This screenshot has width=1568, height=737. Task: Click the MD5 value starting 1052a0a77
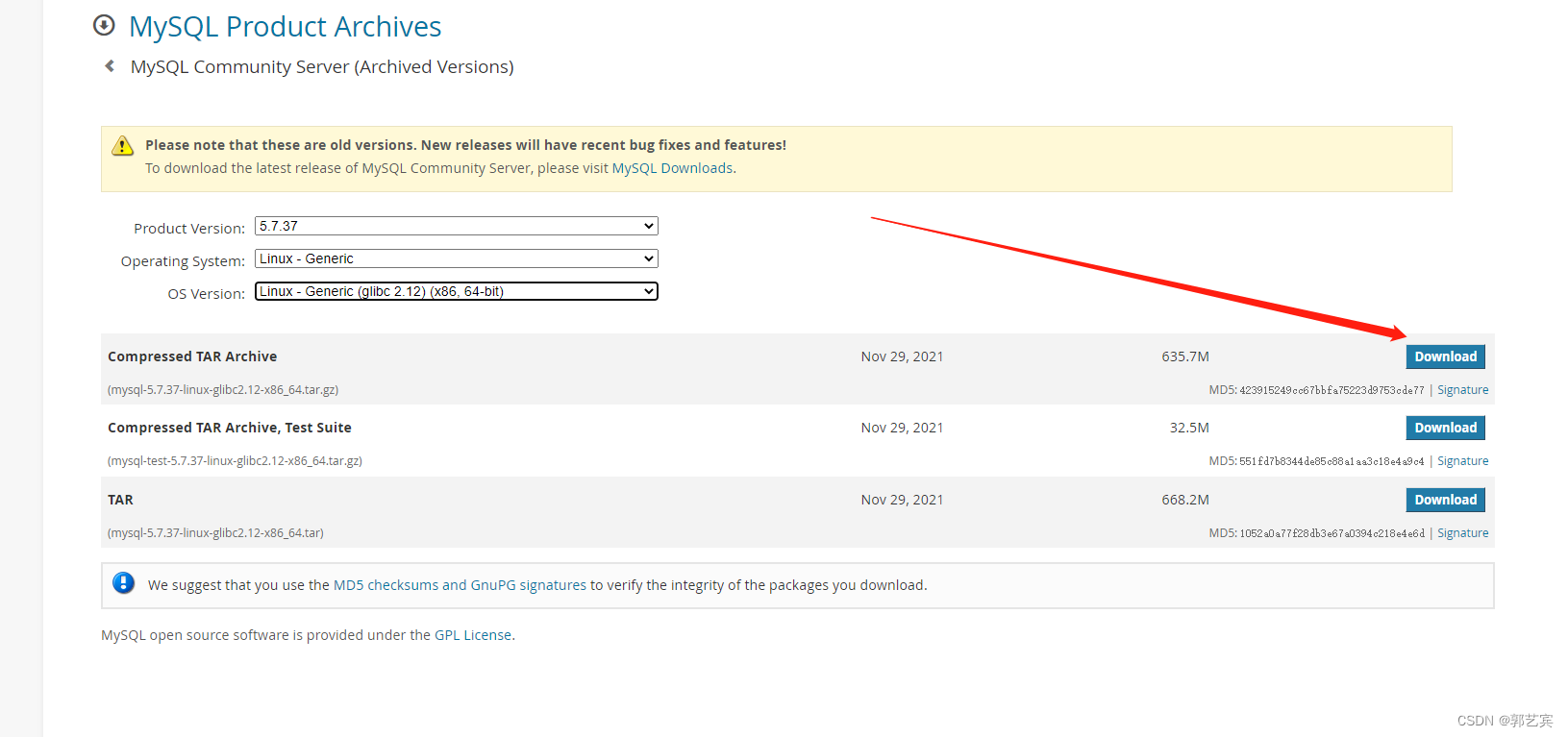[x=1332, y=533]
